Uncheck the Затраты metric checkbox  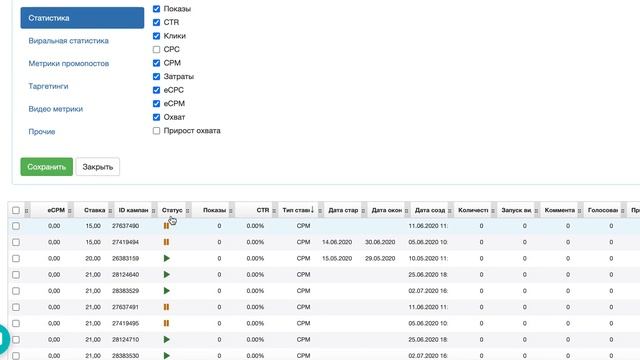point(156,76)
